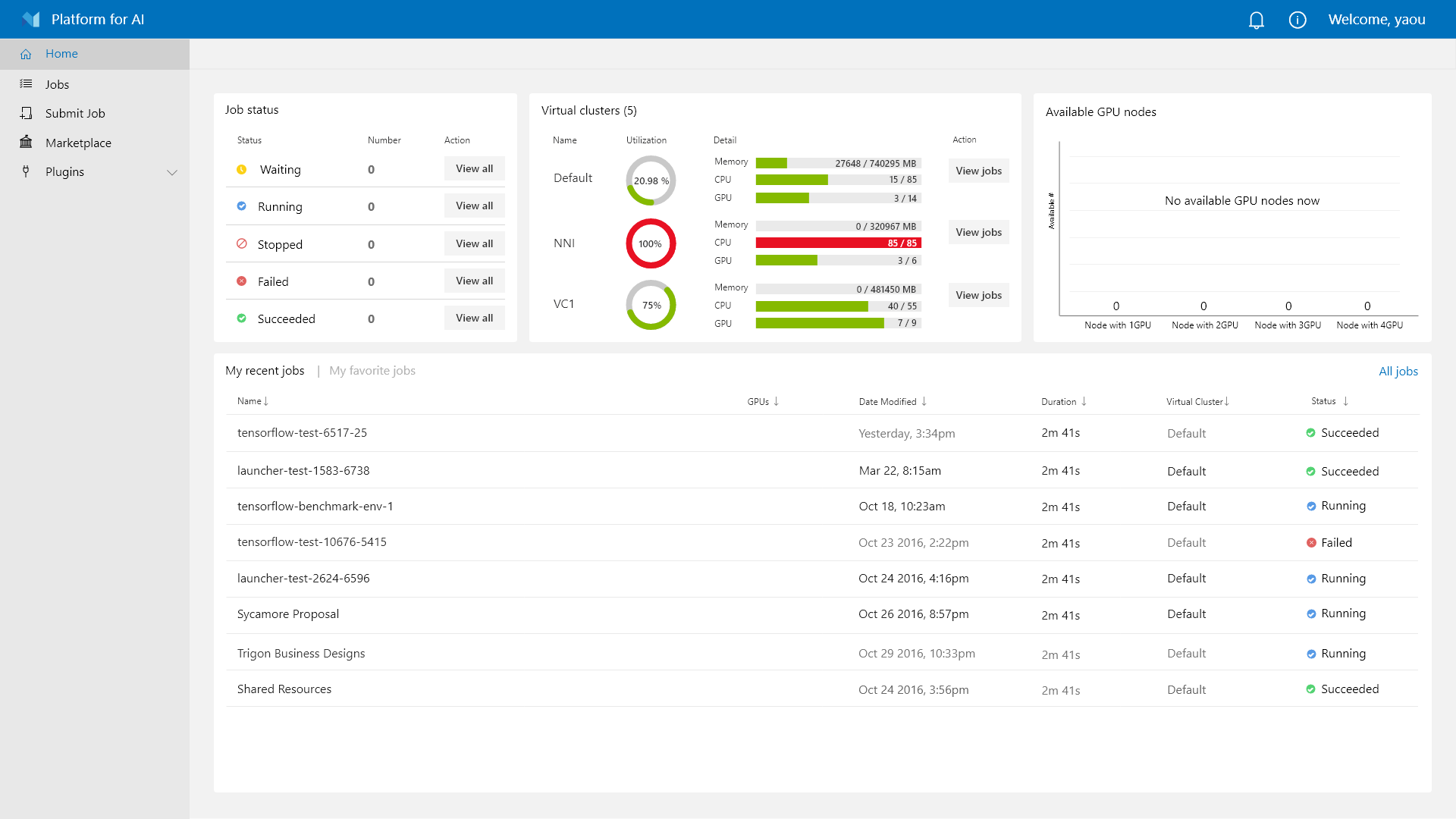Open the All jobs link
This screenshot has width=1456, height=819.
coord(1398,371)
